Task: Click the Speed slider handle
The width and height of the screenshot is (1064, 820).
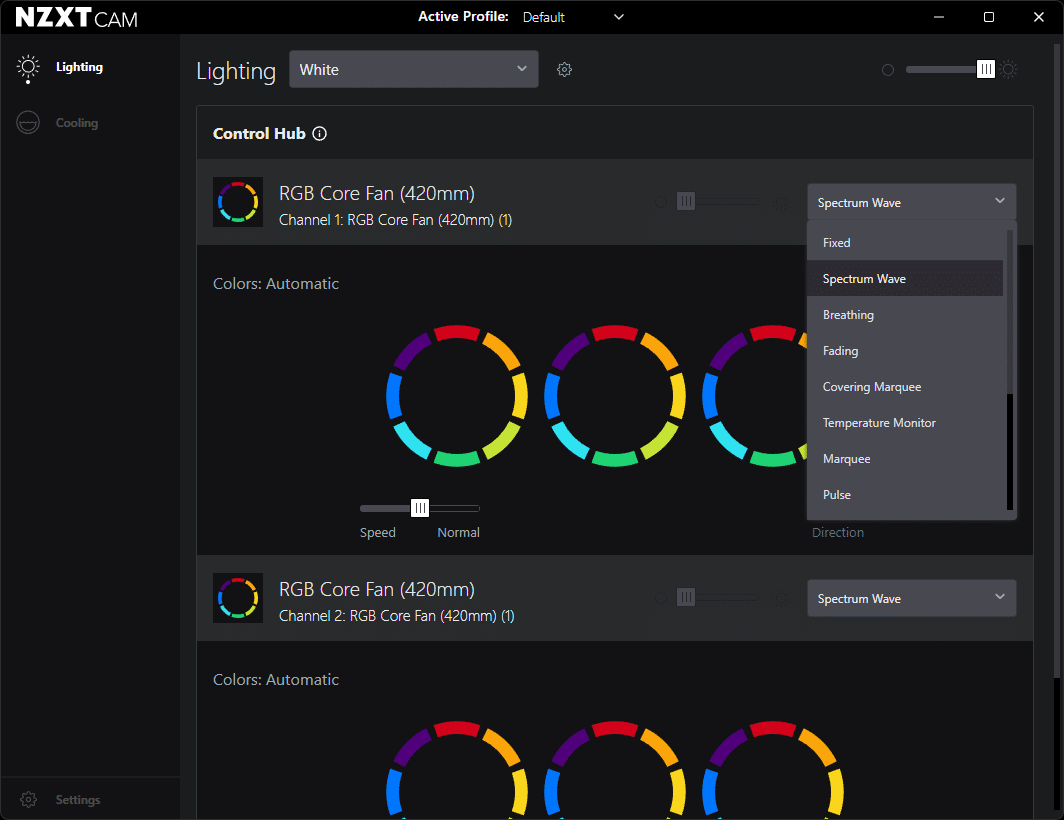Action: tap(420, 508)
